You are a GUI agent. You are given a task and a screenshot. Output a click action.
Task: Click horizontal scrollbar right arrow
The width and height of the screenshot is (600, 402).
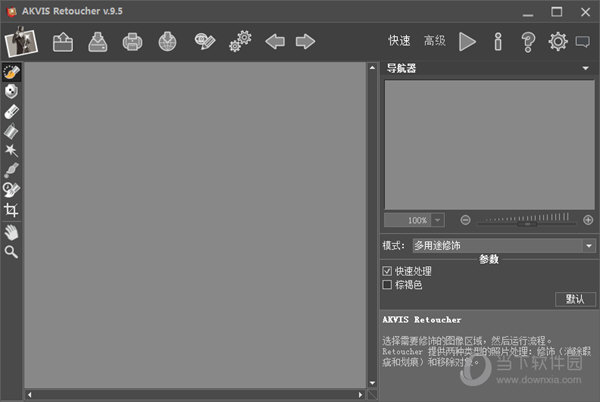point(360,395)
